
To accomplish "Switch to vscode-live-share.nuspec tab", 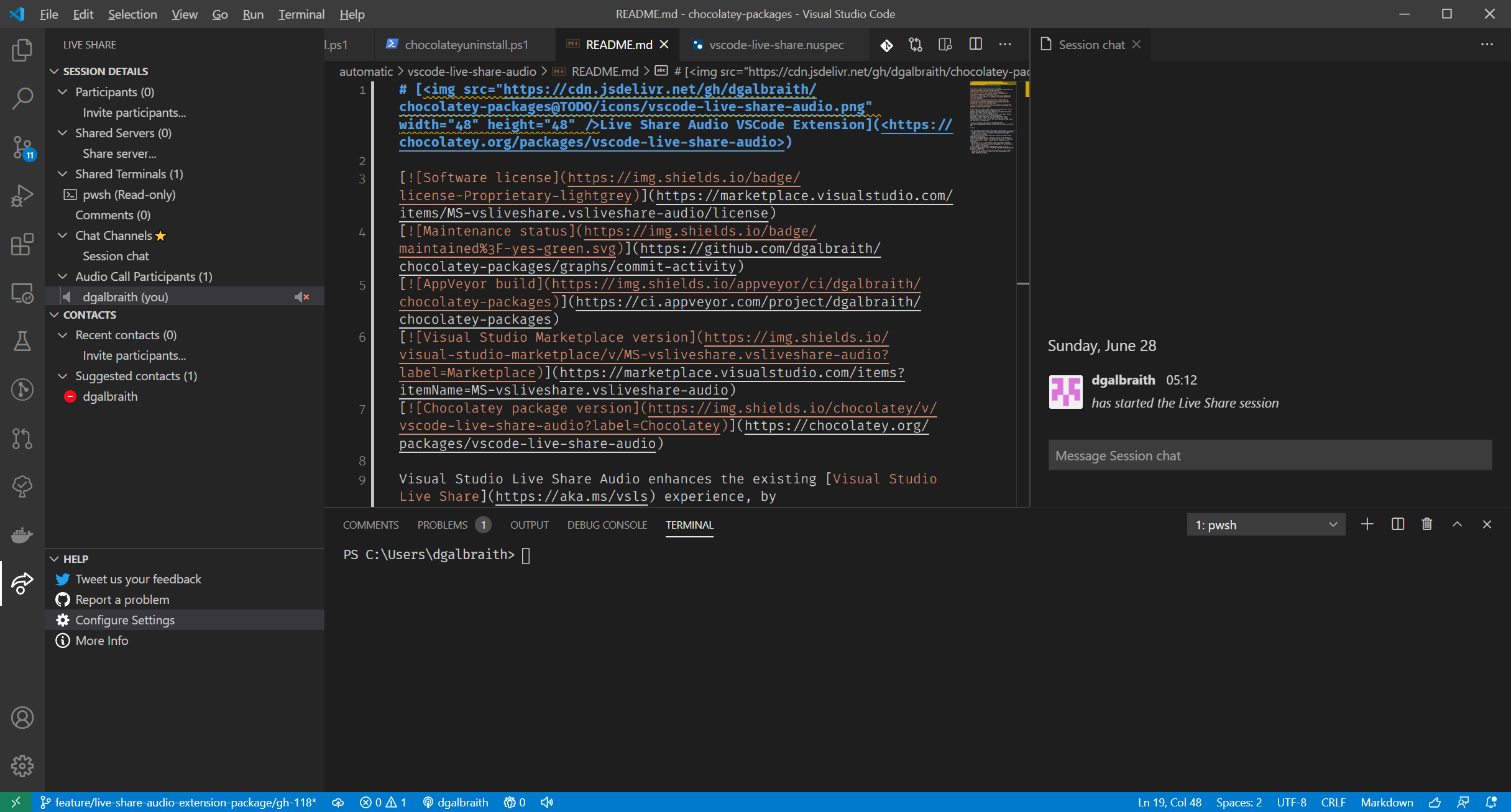I will pos(776,45).
